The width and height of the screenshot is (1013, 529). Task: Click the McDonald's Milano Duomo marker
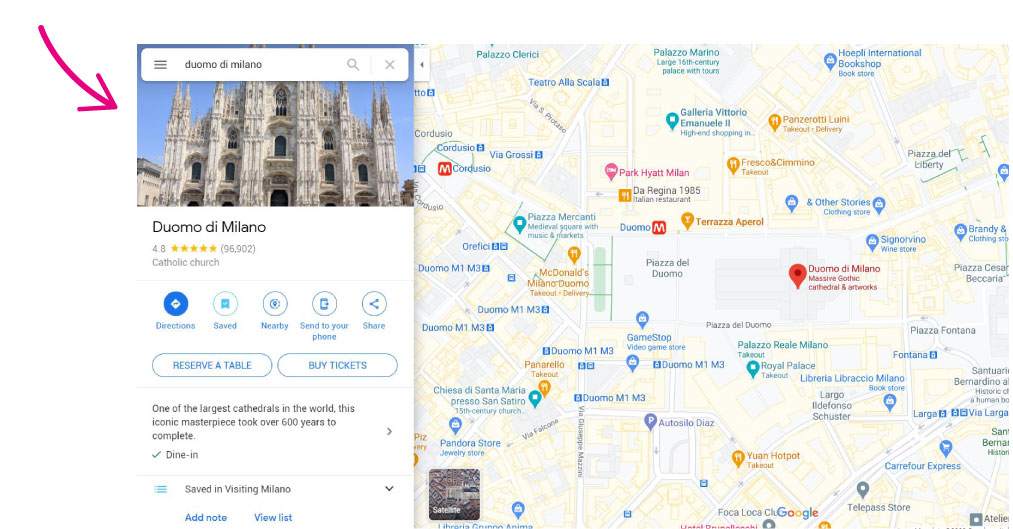click(574, 254)
